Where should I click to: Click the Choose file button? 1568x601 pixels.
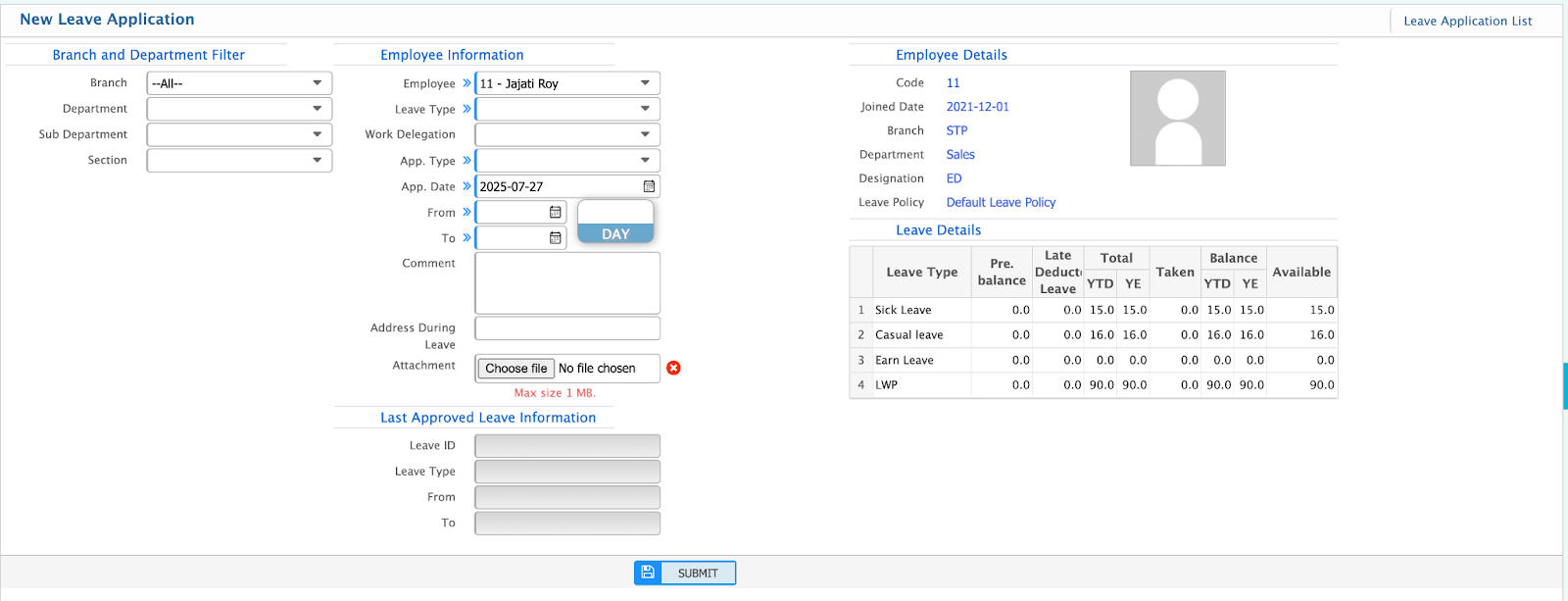click(516, 369)
